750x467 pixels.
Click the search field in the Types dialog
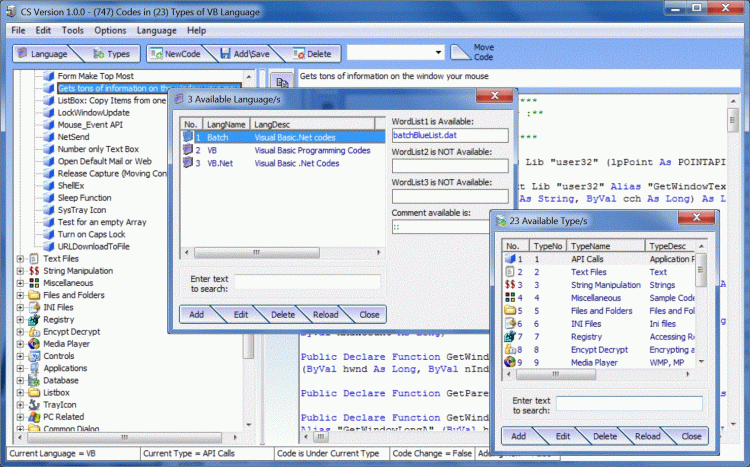pyautogui.click(x=629, y=404)
